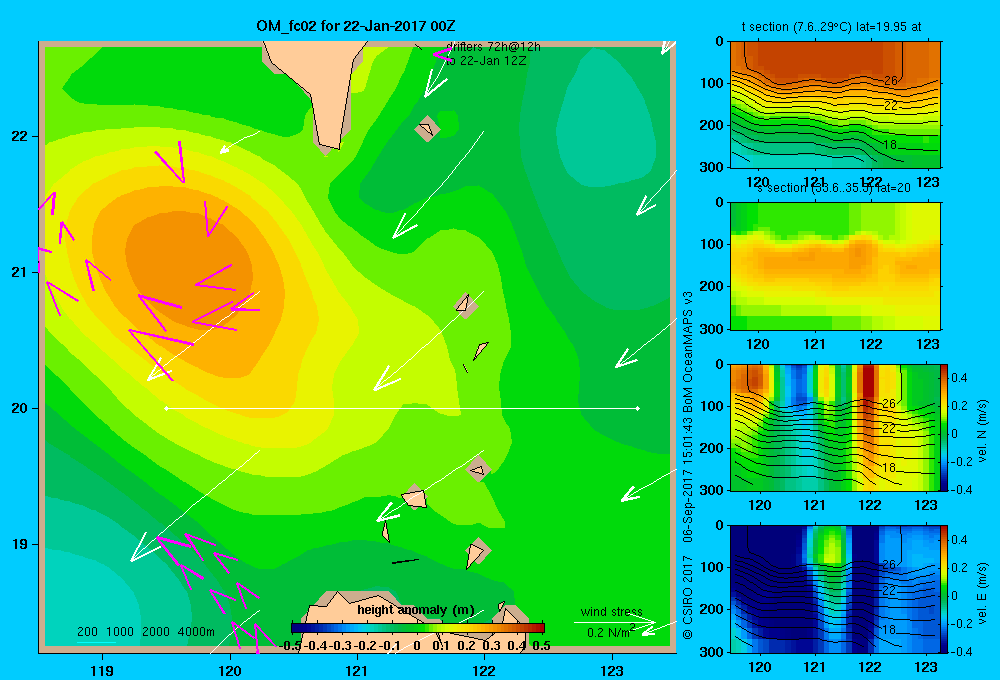Click the east endpoint of the section line

click(x=637, y=408)
